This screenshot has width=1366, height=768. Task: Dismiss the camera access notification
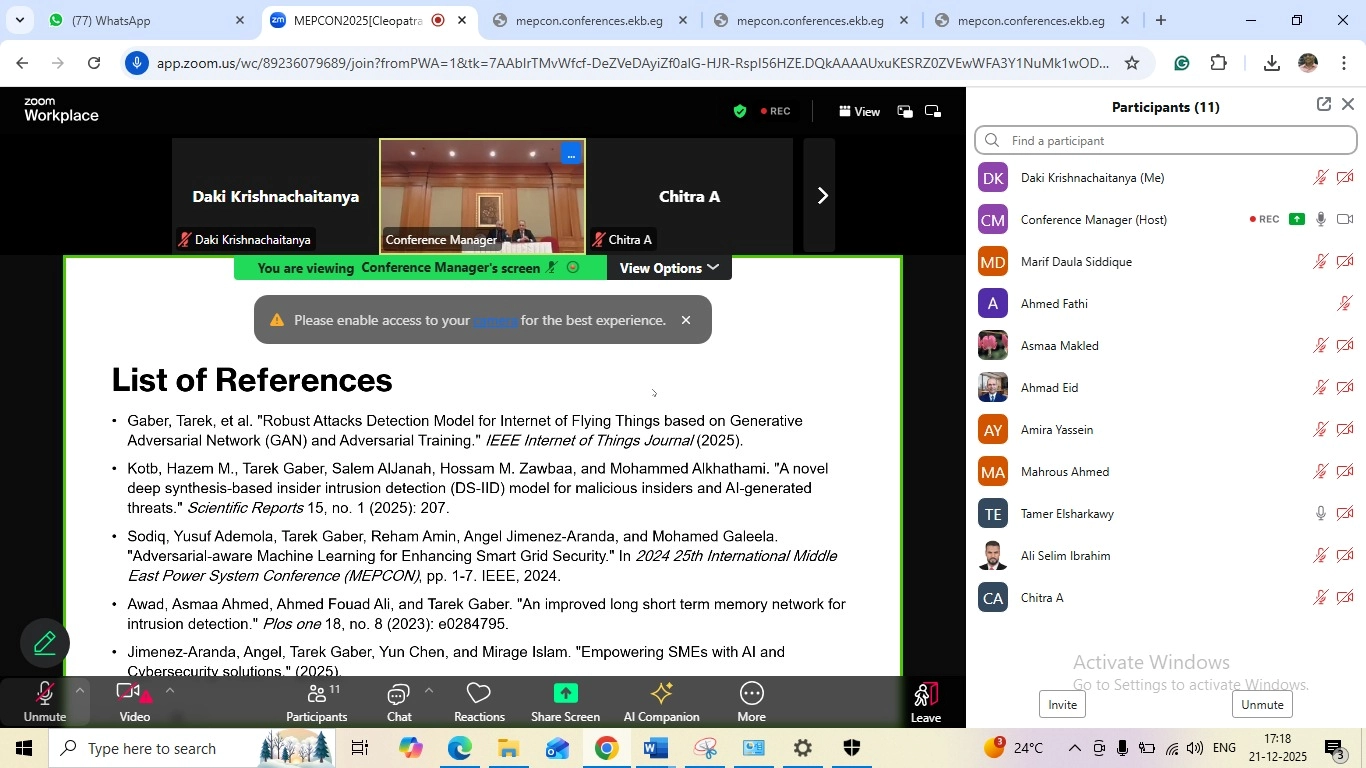[x=686, y=320]
